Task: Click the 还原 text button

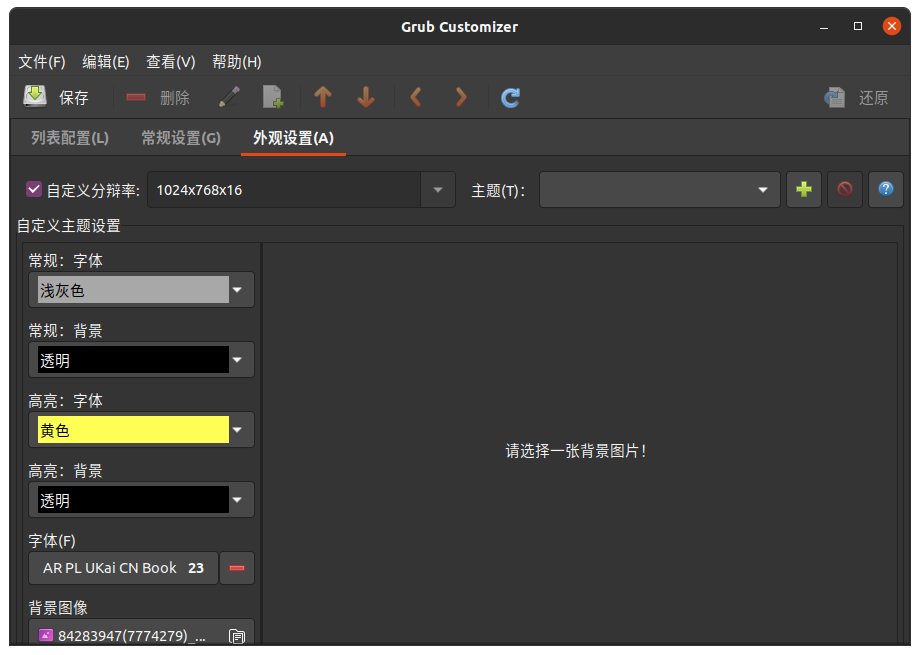Action: click(x=874, y=97)
